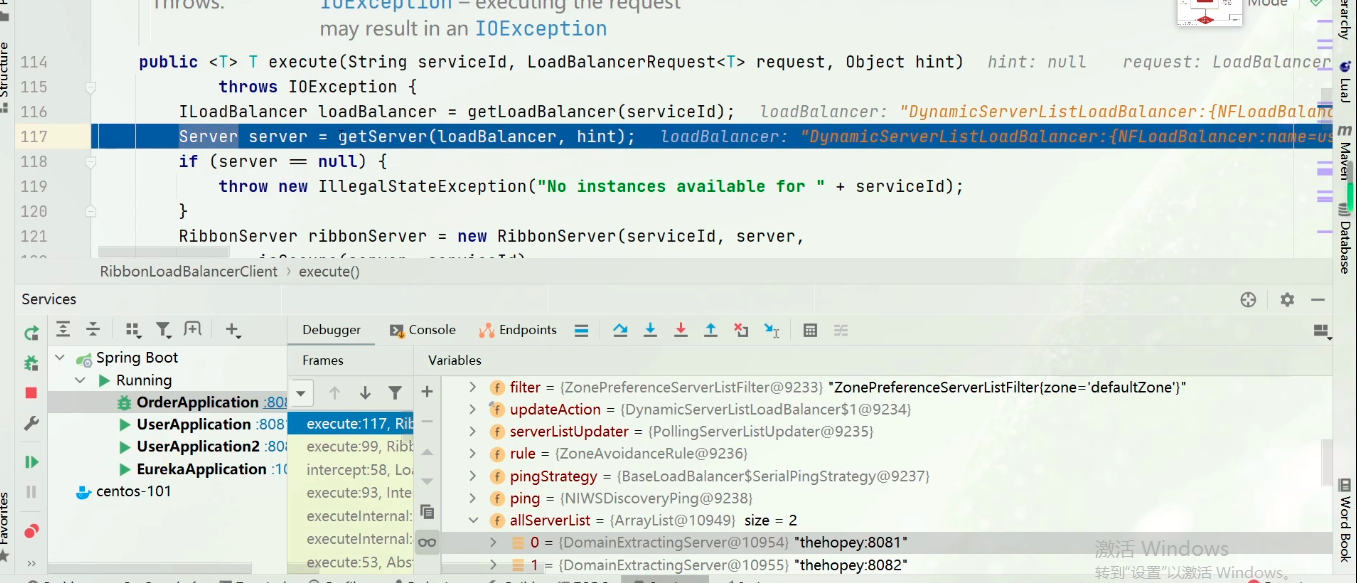The width and height of the screenshot is (1357, 583).
Task: Select the execute:93 stack frame
Action: [x=350, y=493]
